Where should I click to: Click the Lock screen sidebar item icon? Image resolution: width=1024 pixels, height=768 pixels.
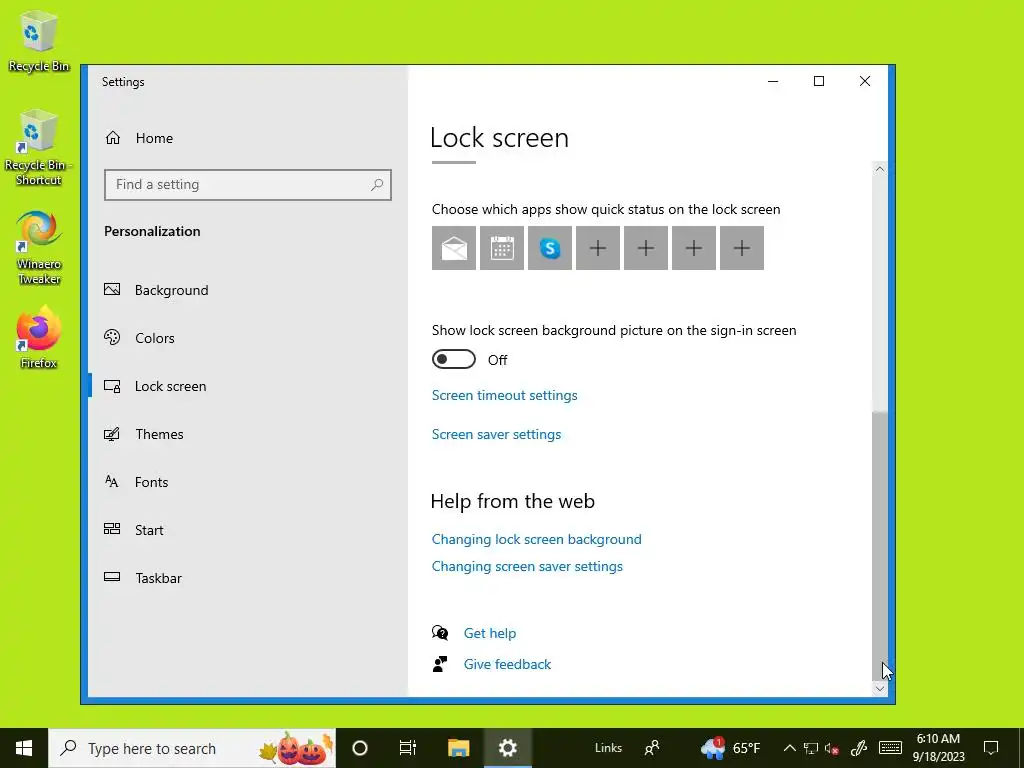(x=112, y=386)
